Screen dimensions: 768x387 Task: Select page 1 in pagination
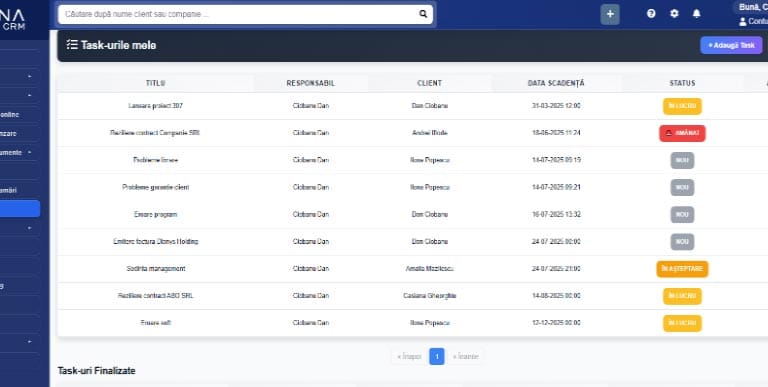437,357
